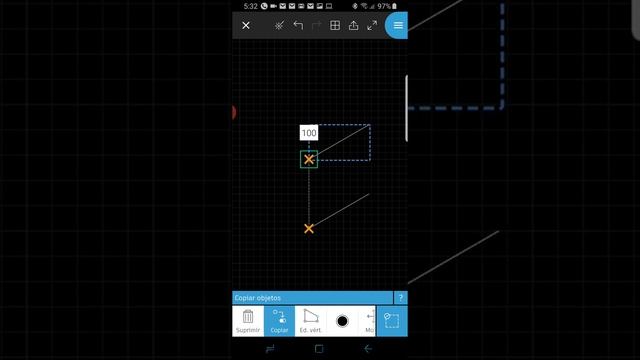Viewport: 640px width, 360px height.
Task: Choose the Copiar copy tool
Action: pos(280,321)
